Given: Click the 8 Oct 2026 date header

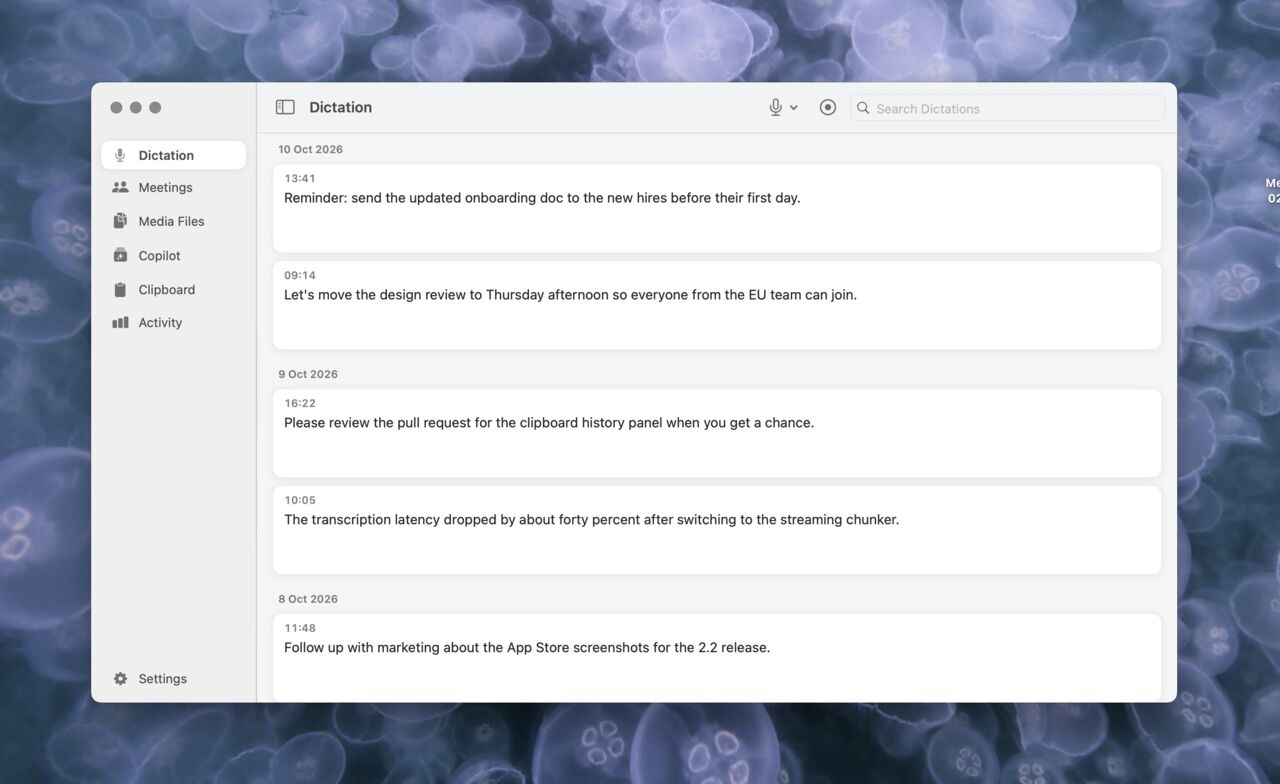Looking at the screenshot, I should 308,599.
